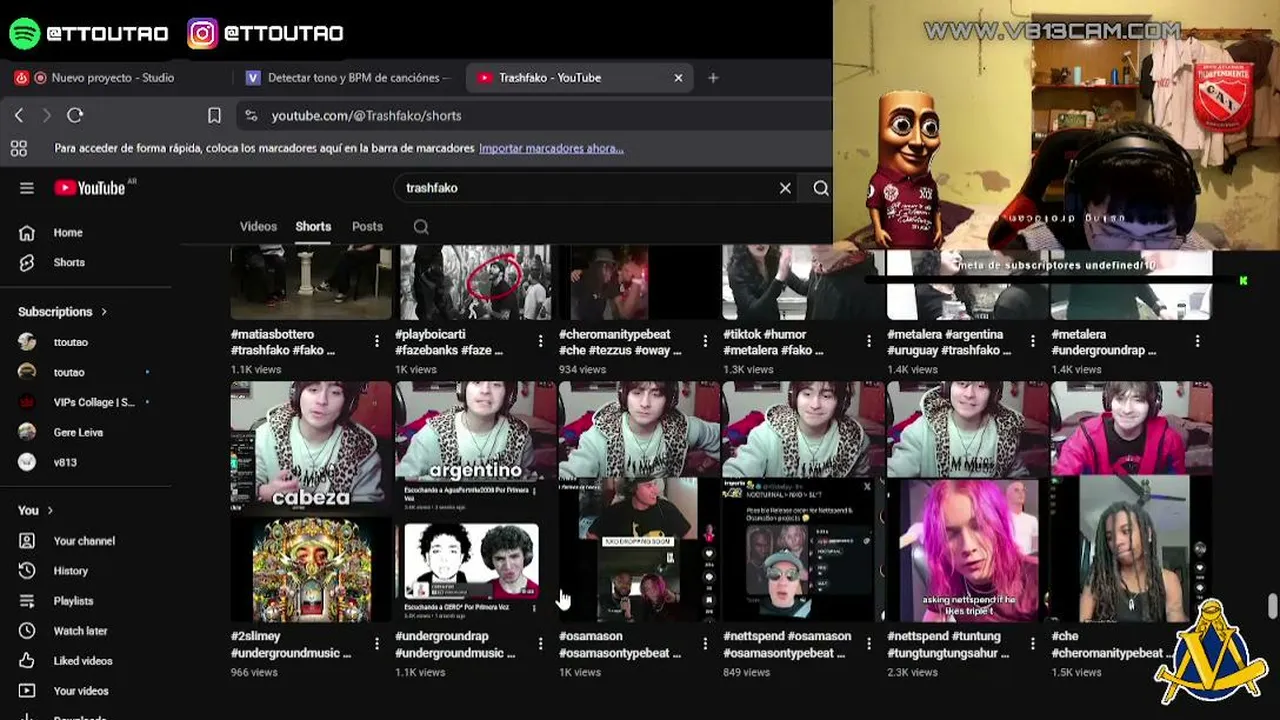Open options for the #undergroundrap #undergroundmusic short
The width and height of the screenshot is (1280, 720).
(x=540, y=644)
